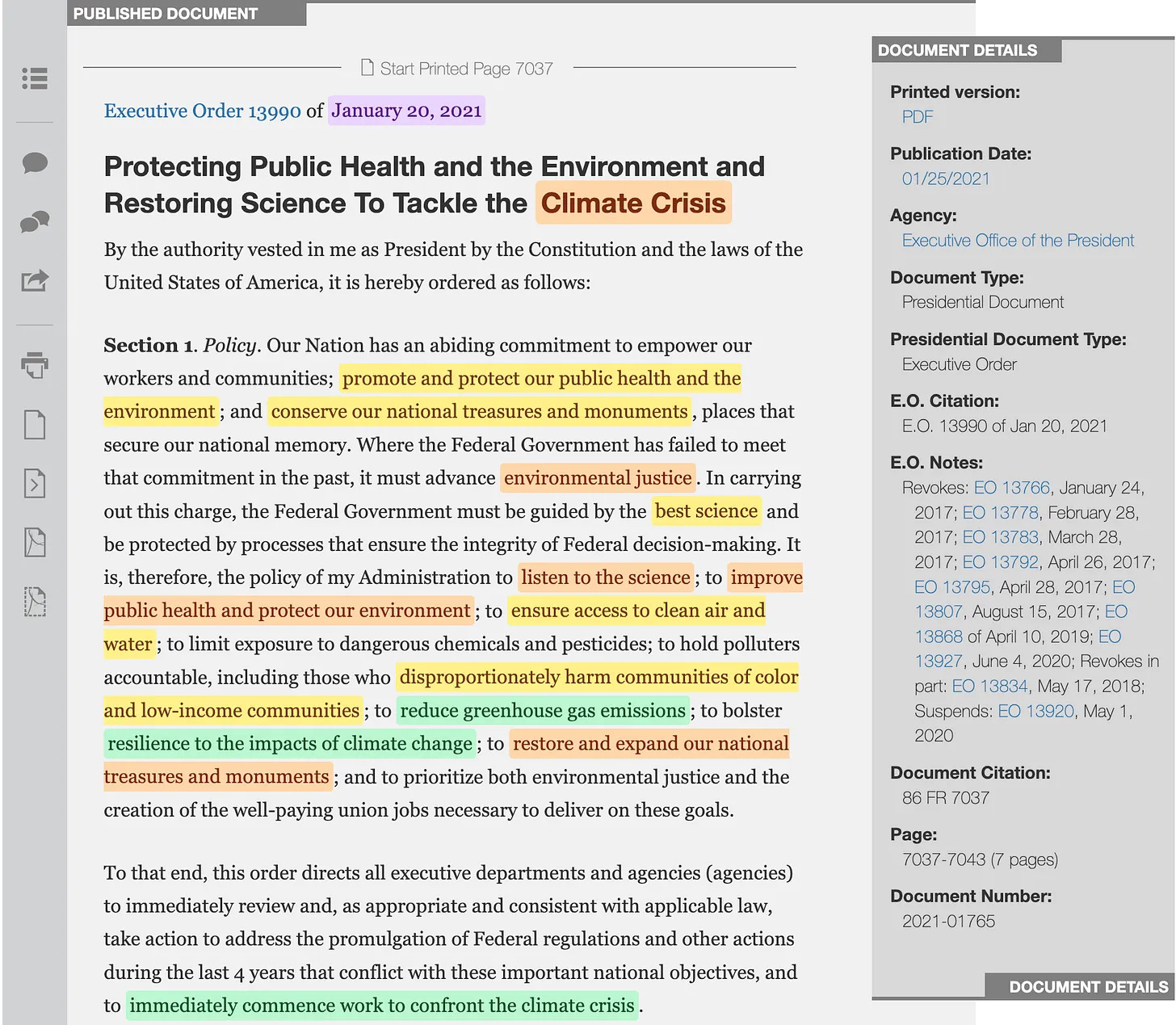Click the '7037-7043 (7 pages)' text
Image resolution: width=1176 pixels, height=1025 pixels.
point(980,860)
